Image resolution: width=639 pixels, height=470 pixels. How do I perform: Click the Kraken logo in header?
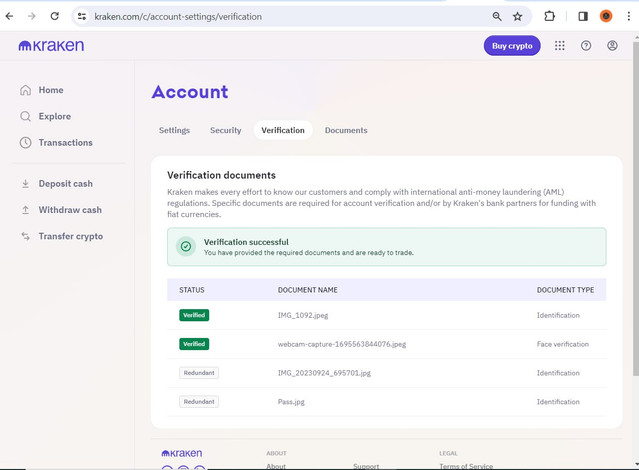[51, 46]
